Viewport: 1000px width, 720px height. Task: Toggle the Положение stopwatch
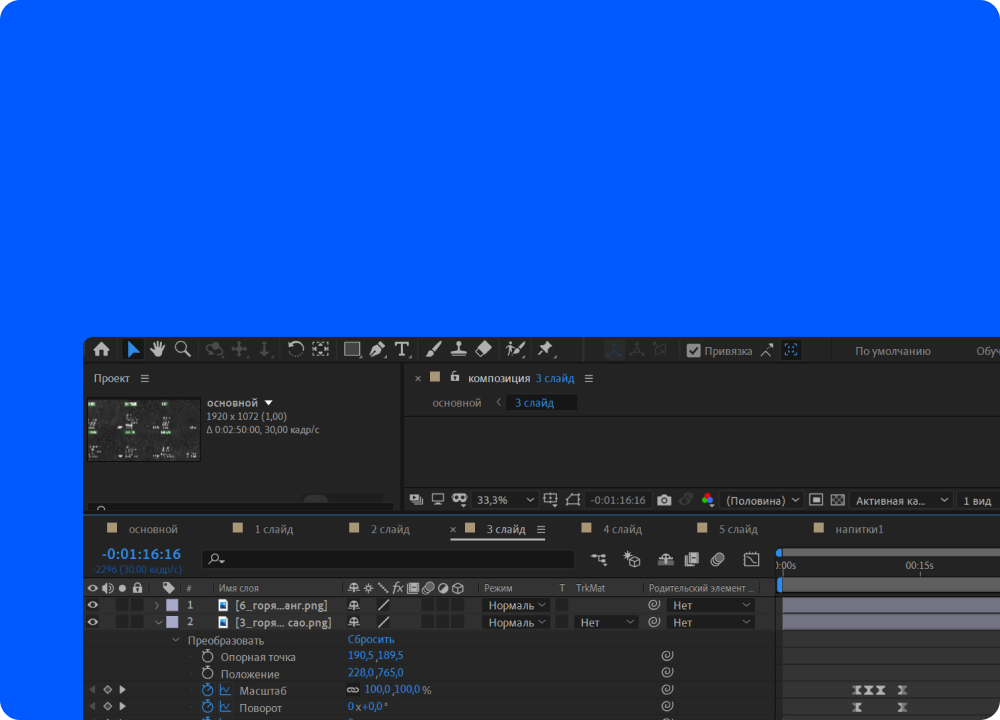click(x=207, y=673)
